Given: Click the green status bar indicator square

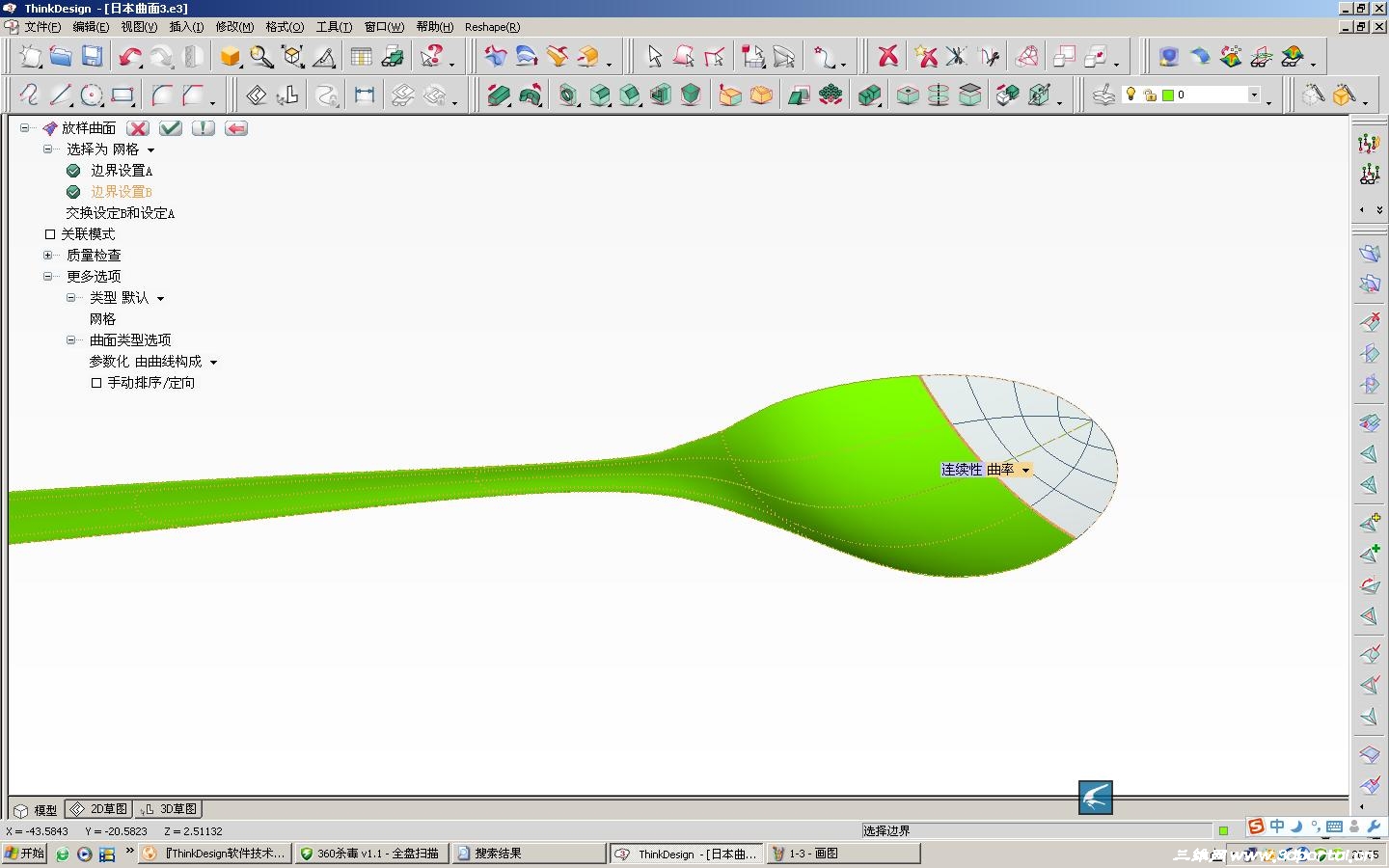Looking at the screenshot, I should (x=1223, y=830).
